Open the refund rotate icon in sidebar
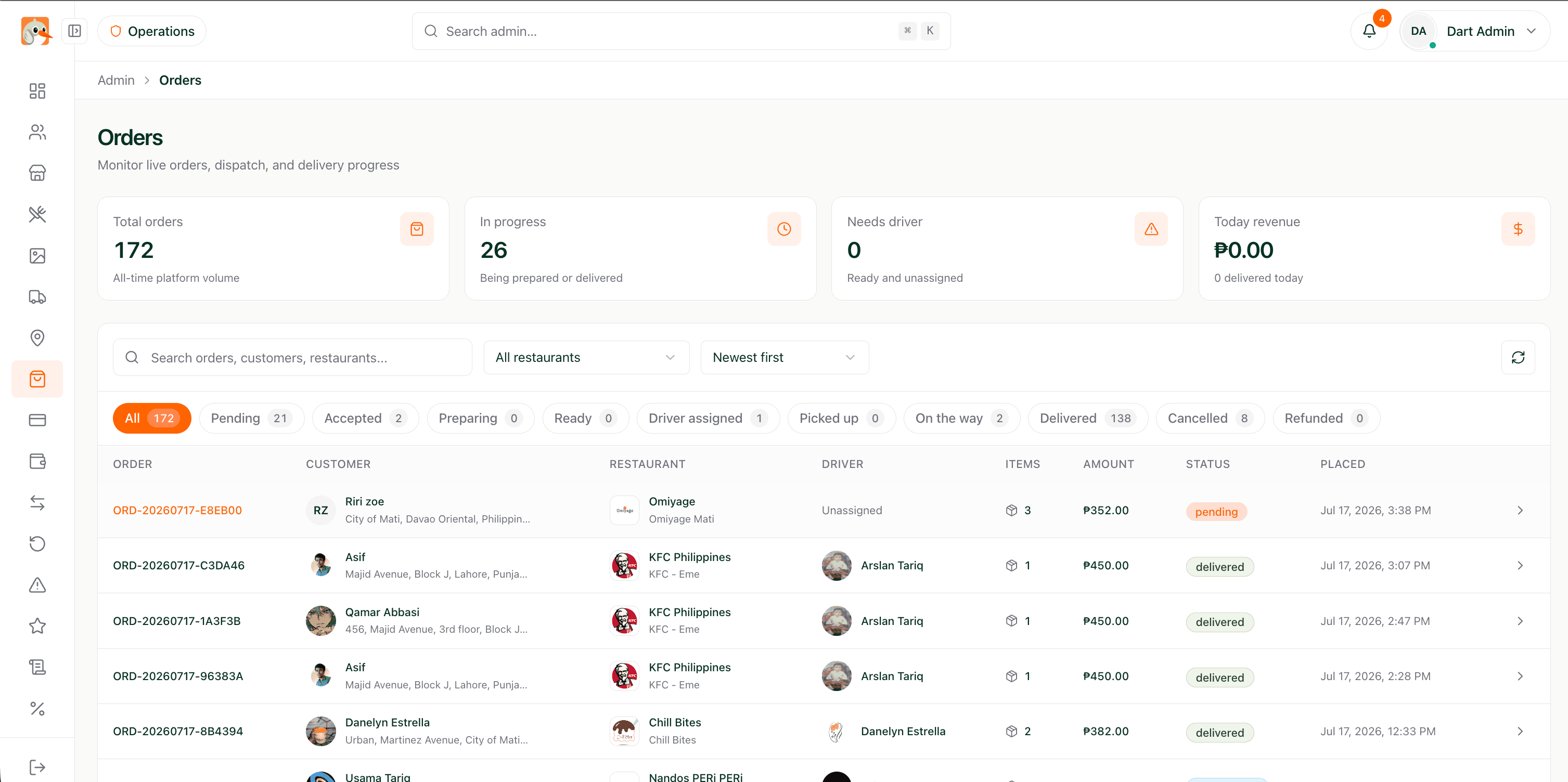This screenshot has width=1568, height=782. pos(37,543)
